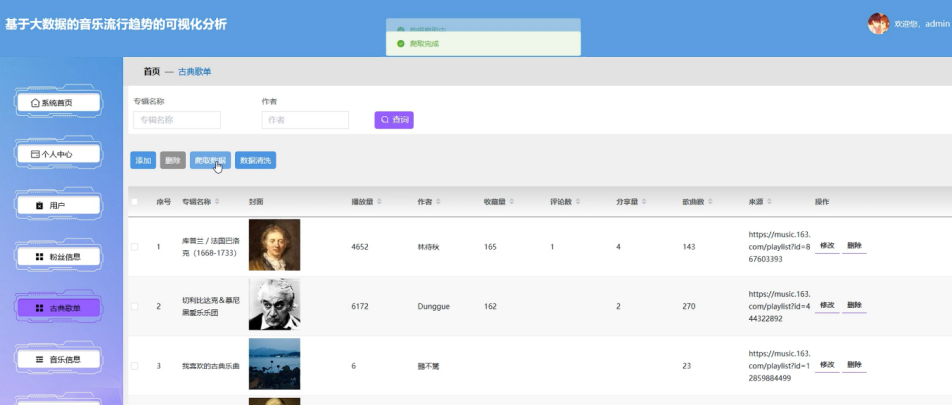
Task: Click album name 库普兰 / 法国巴洛克
Action: [211, 247]
